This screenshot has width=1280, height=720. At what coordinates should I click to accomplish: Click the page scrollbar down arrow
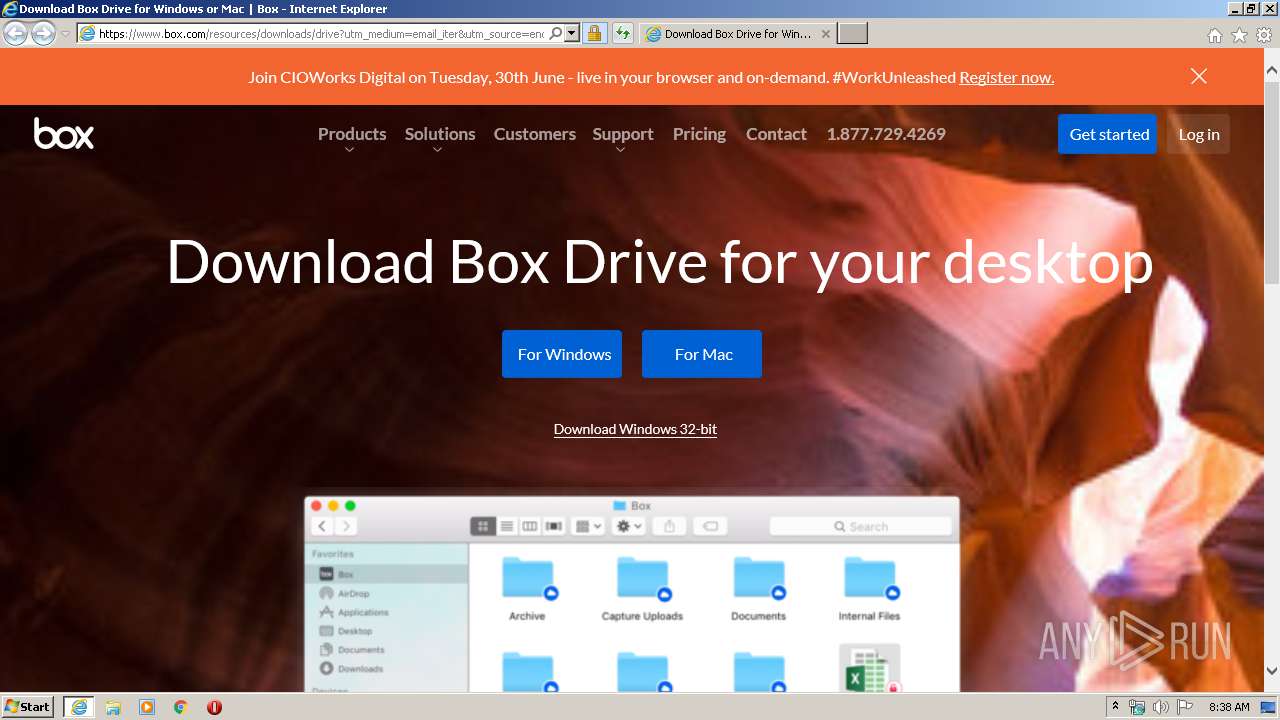click(x=1272, y=671)
